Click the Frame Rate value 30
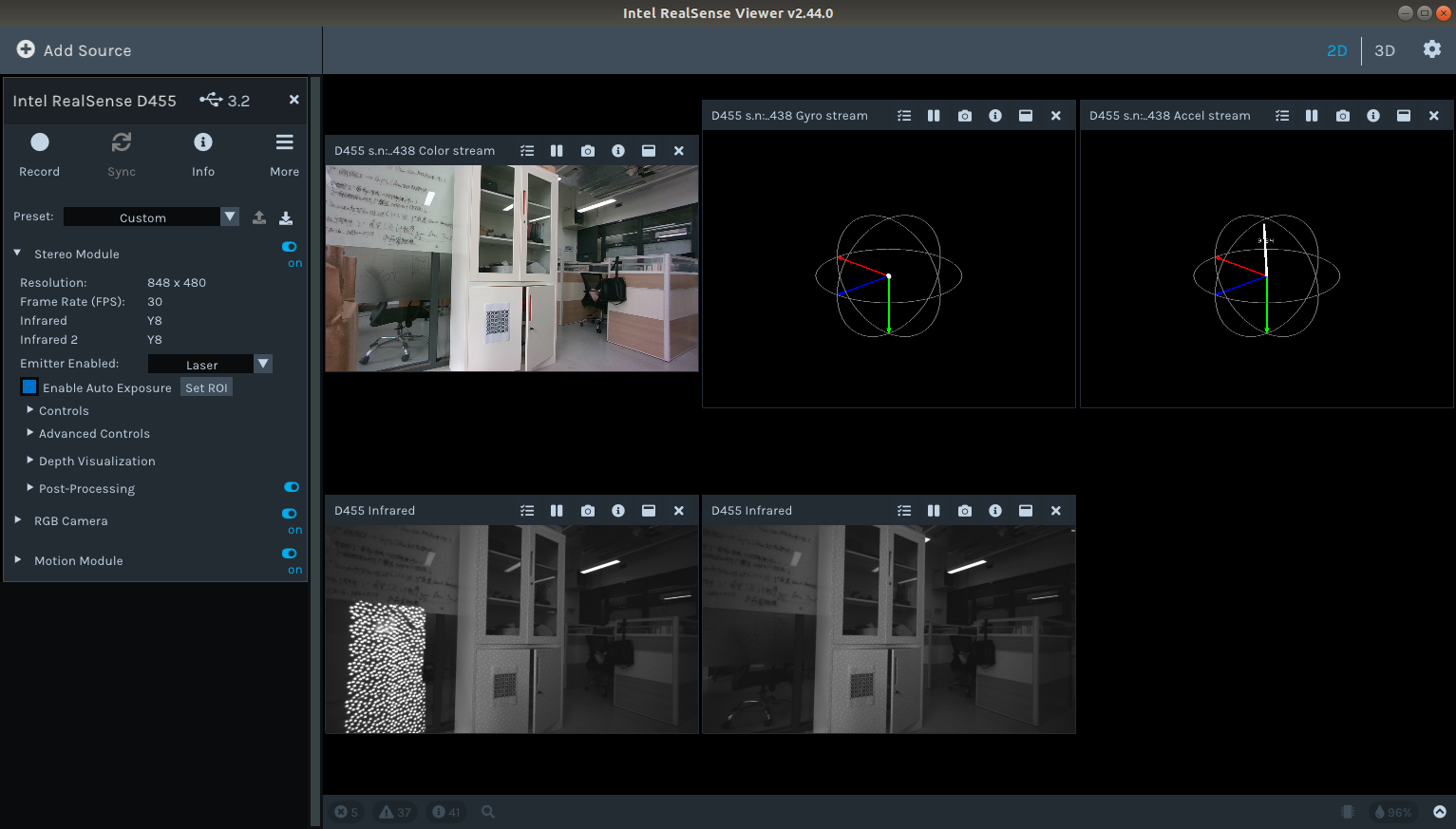1456x829 pixels. coord(155,302)
